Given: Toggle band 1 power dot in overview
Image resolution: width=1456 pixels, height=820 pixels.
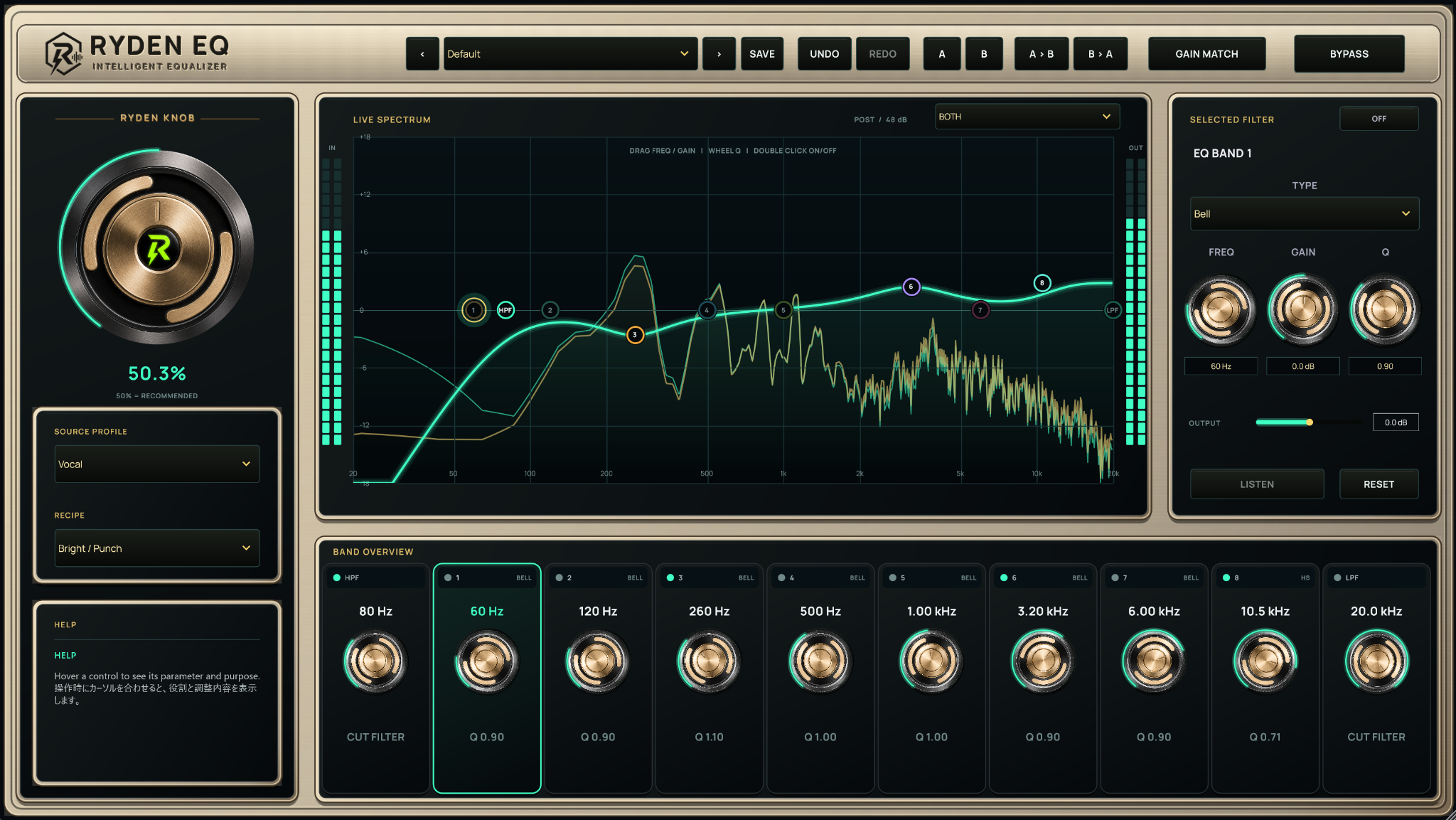Looking at the screenshot, I should coord(448,577).
